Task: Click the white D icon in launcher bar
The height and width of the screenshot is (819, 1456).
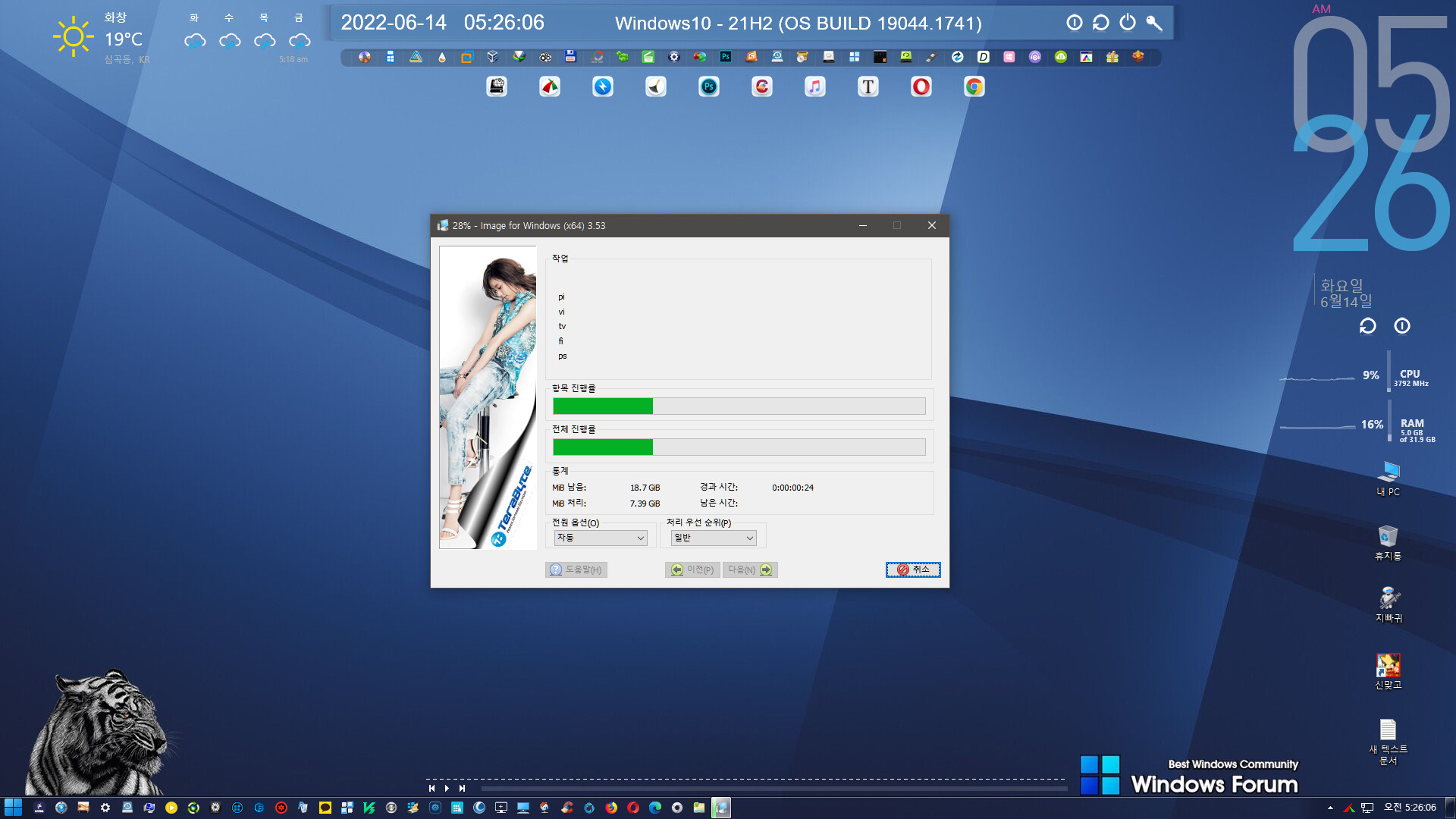Action: pos(984,57)
